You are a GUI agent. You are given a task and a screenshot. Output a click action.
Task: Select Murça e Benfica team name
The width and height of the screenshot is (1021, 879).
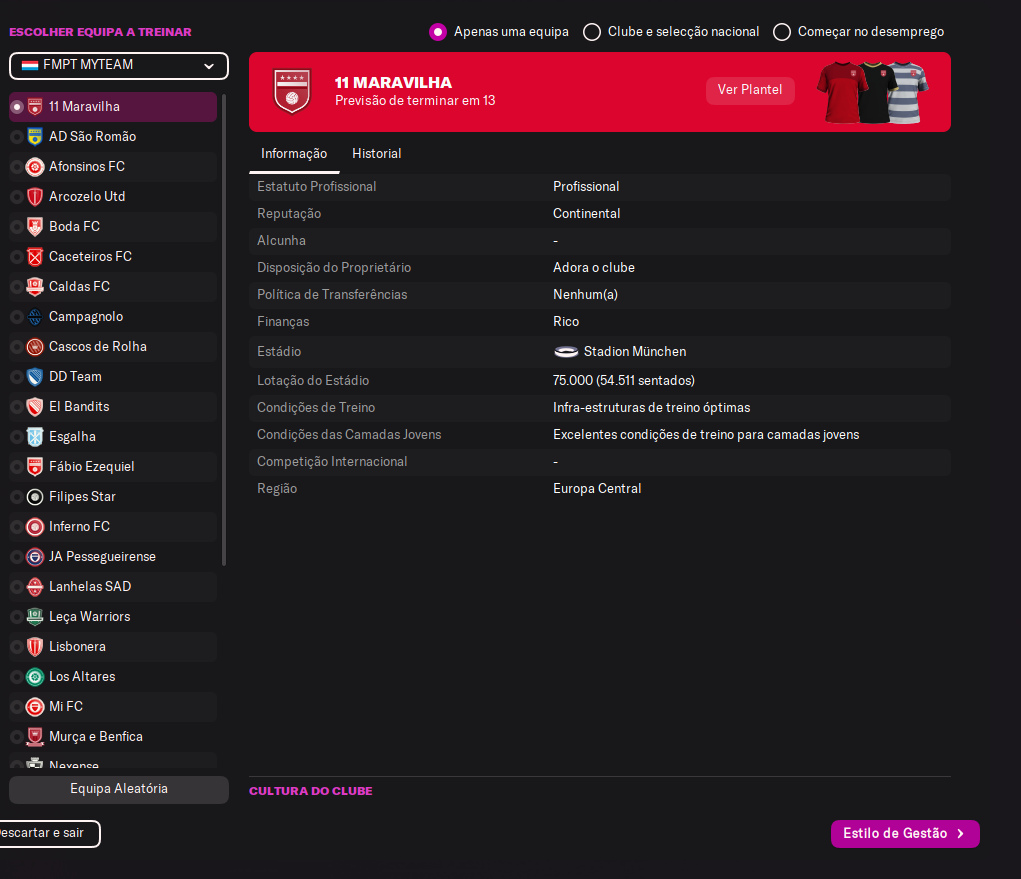[x=96, y=736]
